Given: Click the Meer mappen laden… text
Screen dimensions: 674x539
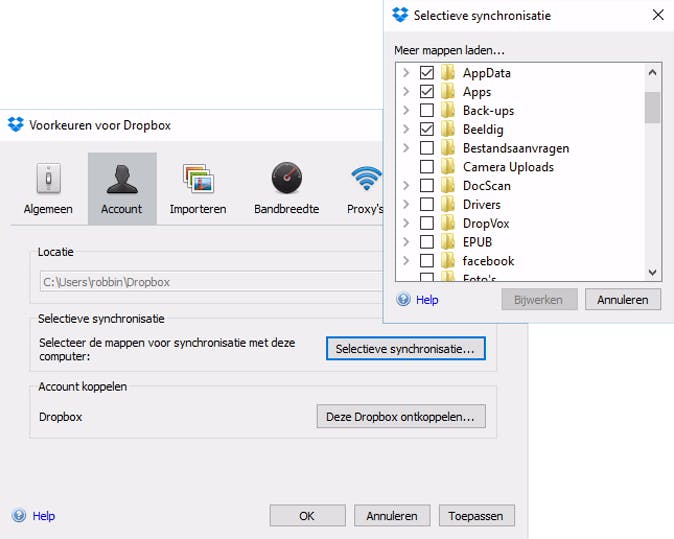Looking at the screenshot, I should (x=449, y=50).
